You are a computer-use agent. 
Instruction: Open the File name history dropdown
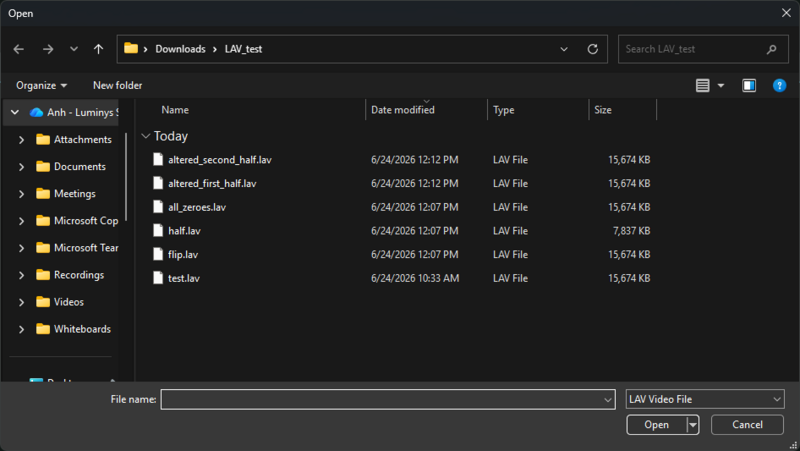coord(608,399)
